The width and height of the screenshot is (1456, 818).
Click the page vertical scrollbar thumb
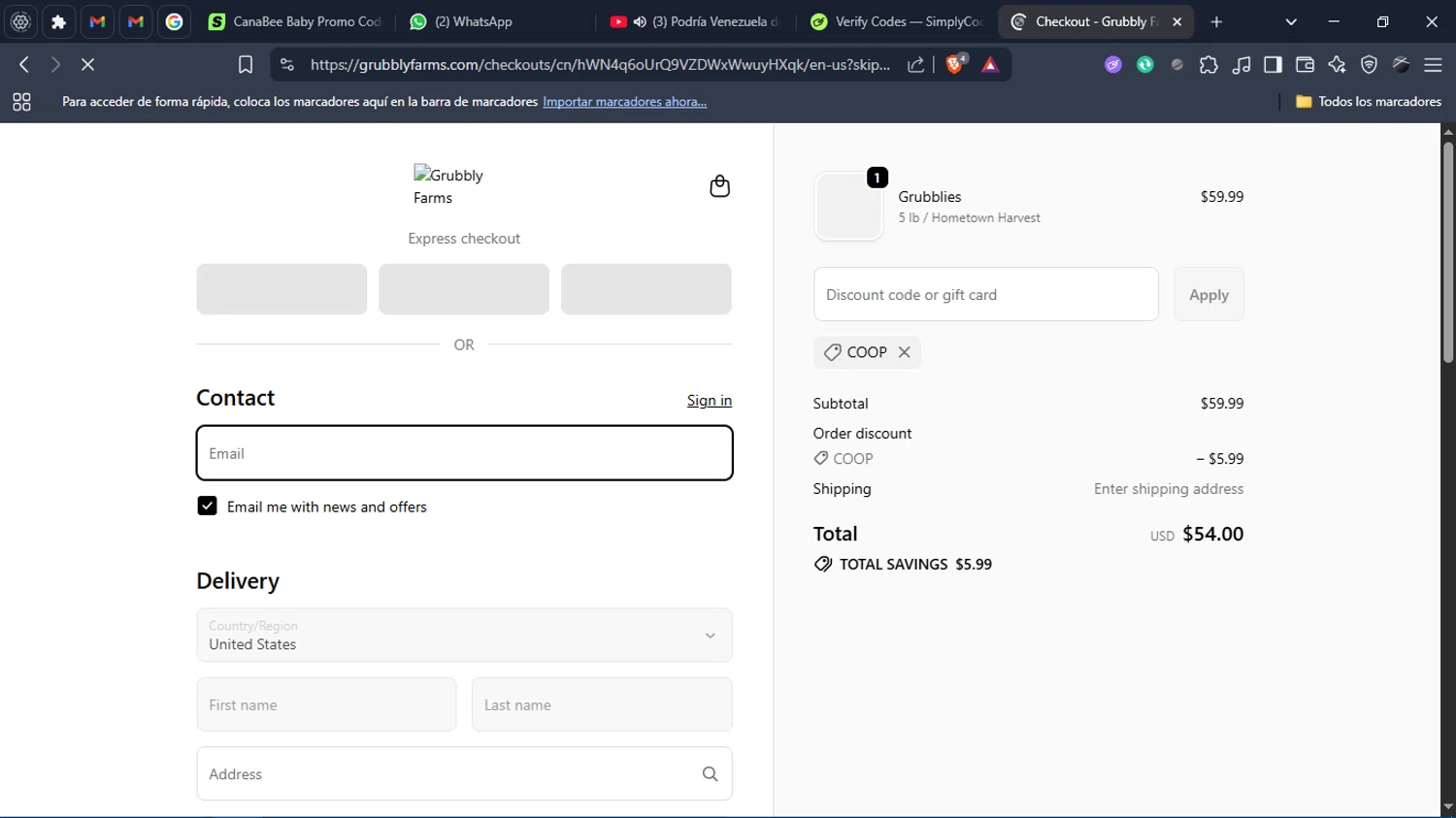coord(1447,252)
